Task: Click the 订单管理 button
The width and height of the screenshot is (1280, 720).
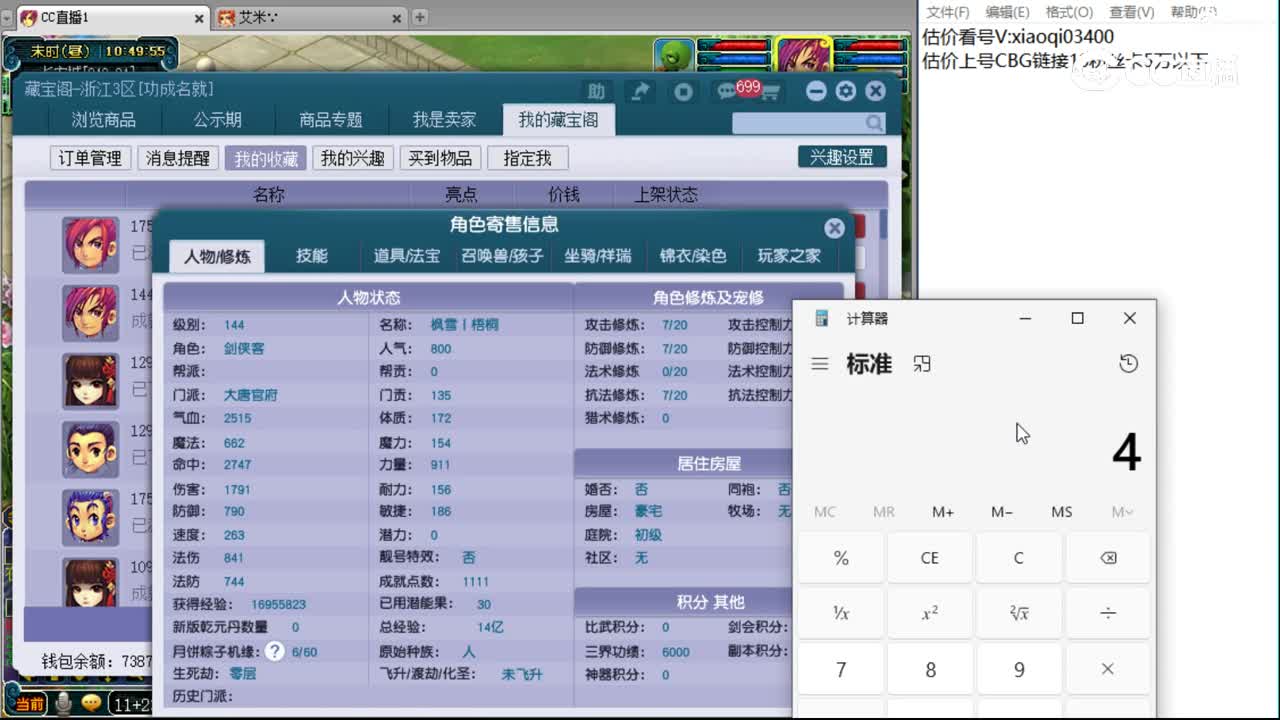Action: (90, 158)
